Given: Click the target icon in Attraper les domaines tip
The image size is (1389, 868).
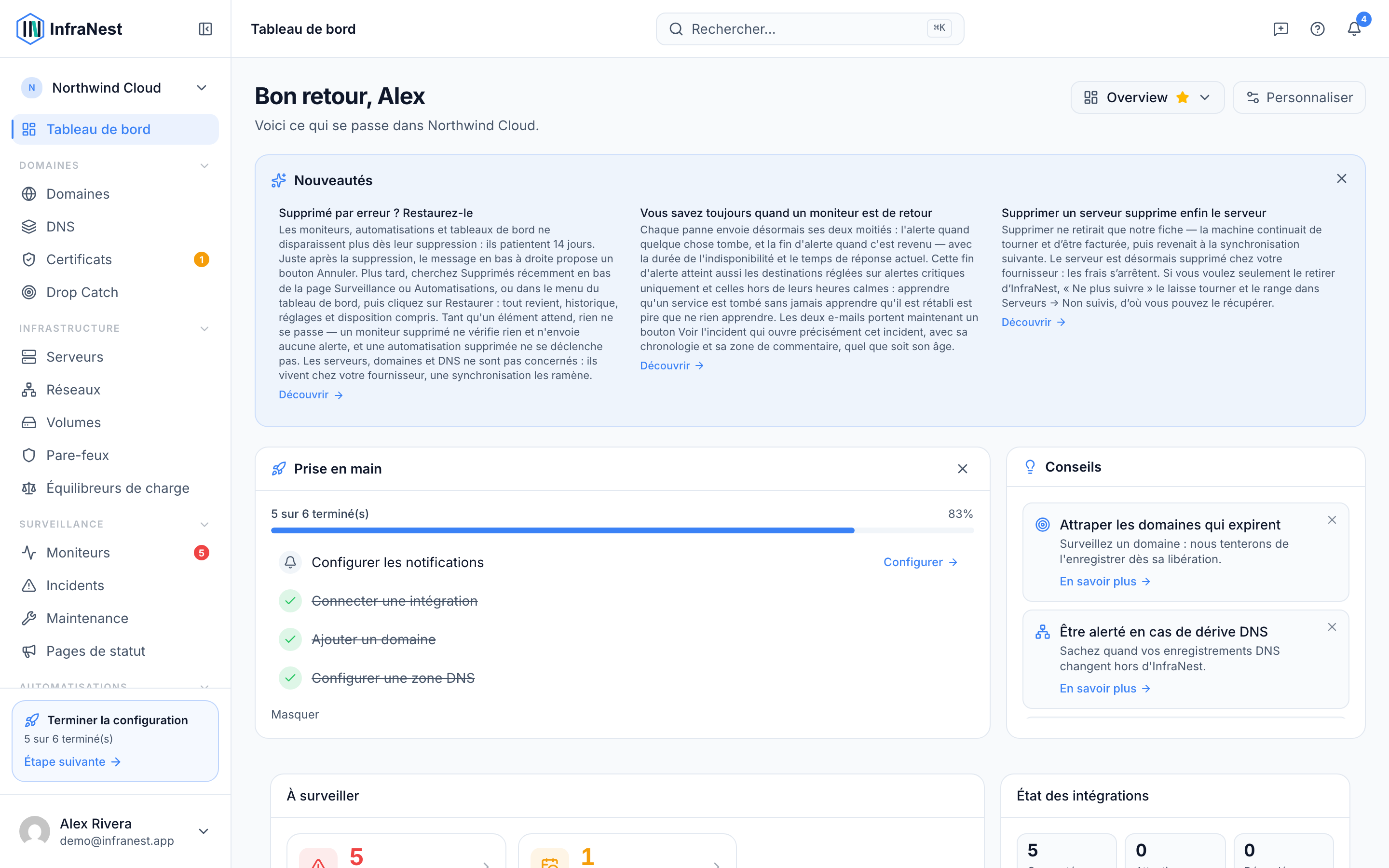Looking at the screenshot, I should coord(1042,524).
